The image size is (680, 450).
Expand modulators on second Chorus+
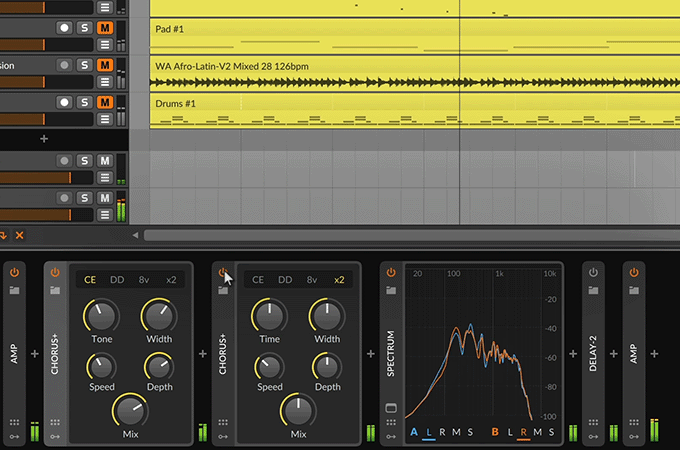pos(223,437)
